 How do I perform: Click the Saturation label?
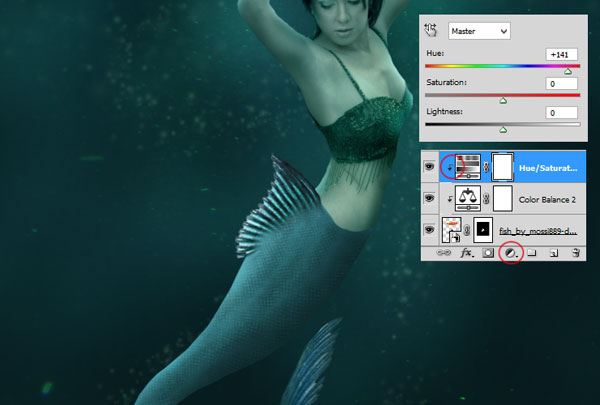click(x=447, y=82)
